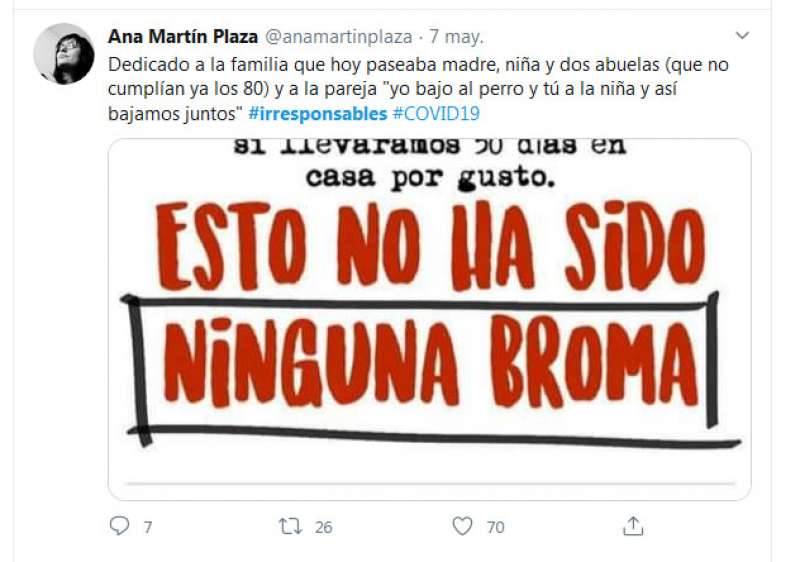The width and height of the screenshot is (800, 562).
Task: Open the #irresponsables hashtag
Action: (317, 113)
